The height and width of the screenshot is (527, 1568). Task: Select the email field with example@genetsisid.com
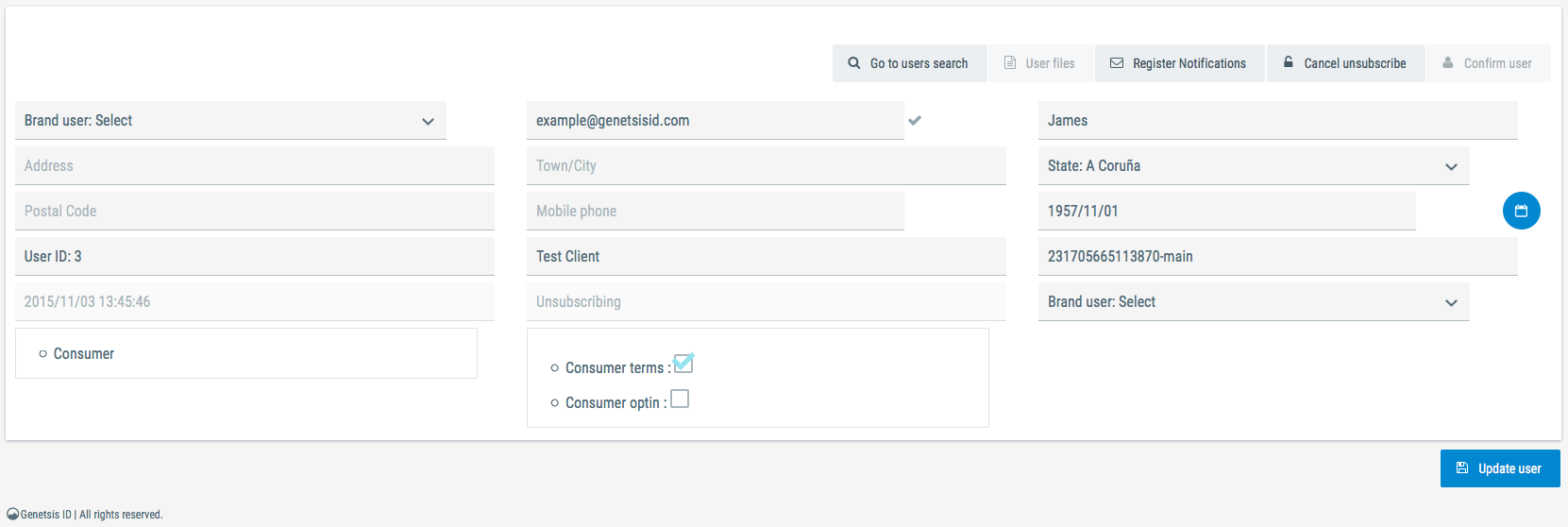(715, 121)
